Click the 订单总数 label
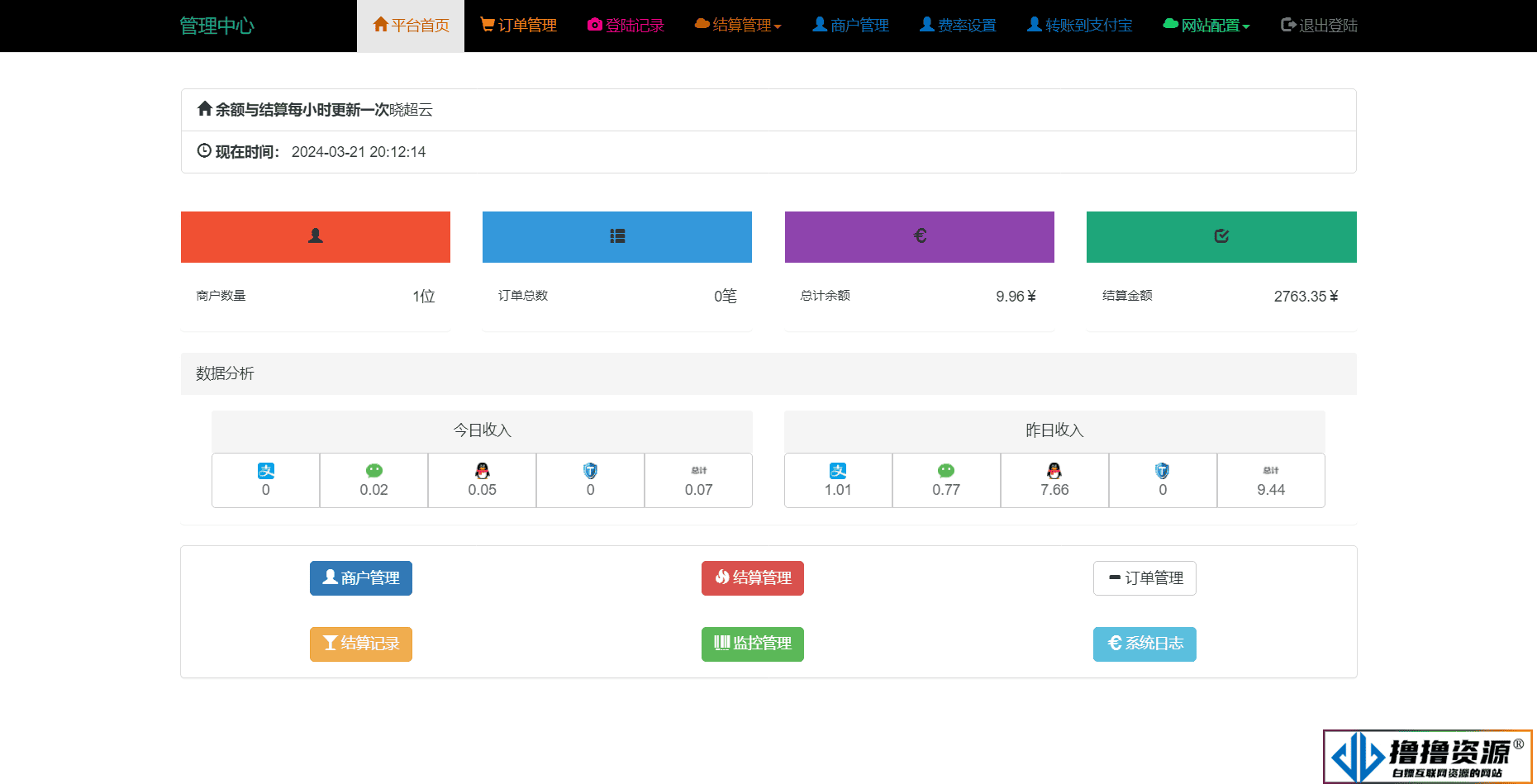1537x784 pixels. point(523,296)
